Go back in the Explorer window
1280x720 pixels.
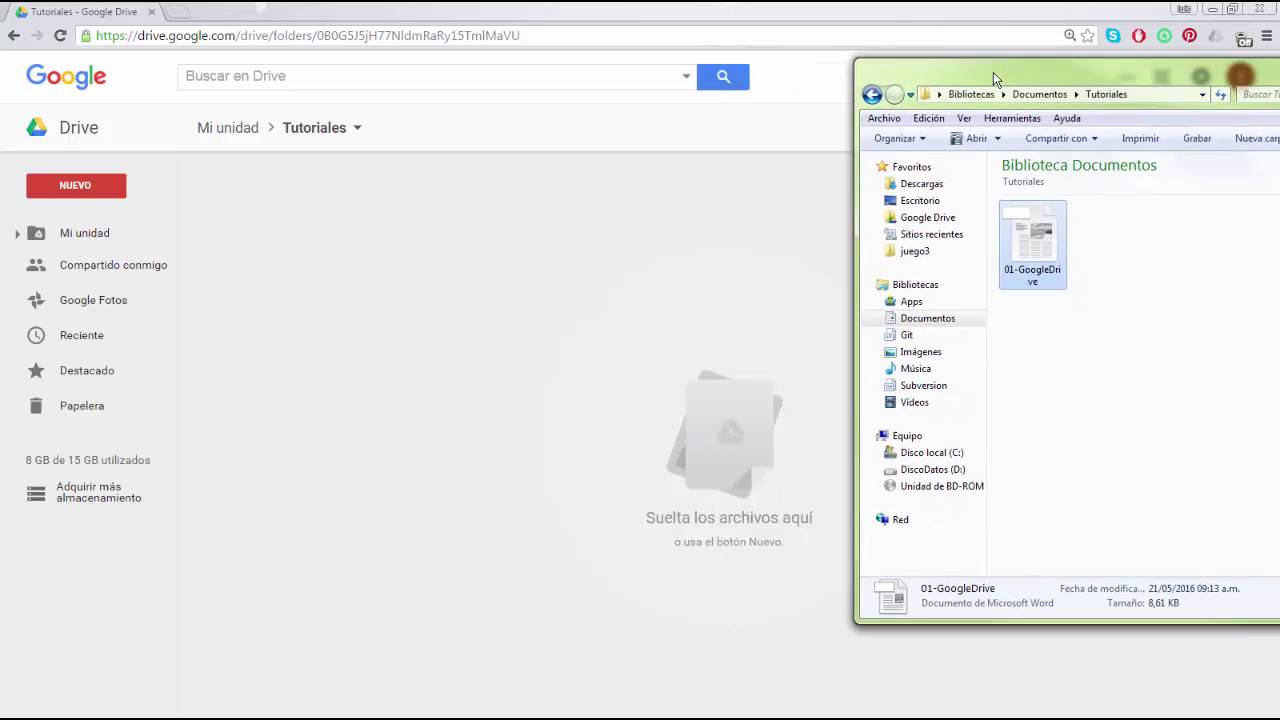[872, 94]
